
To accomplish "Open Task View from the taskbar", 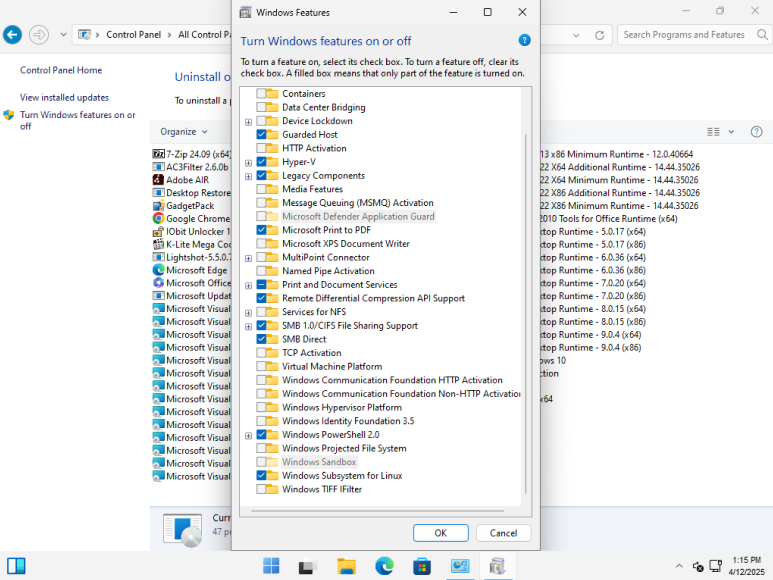I will (308, 566).
